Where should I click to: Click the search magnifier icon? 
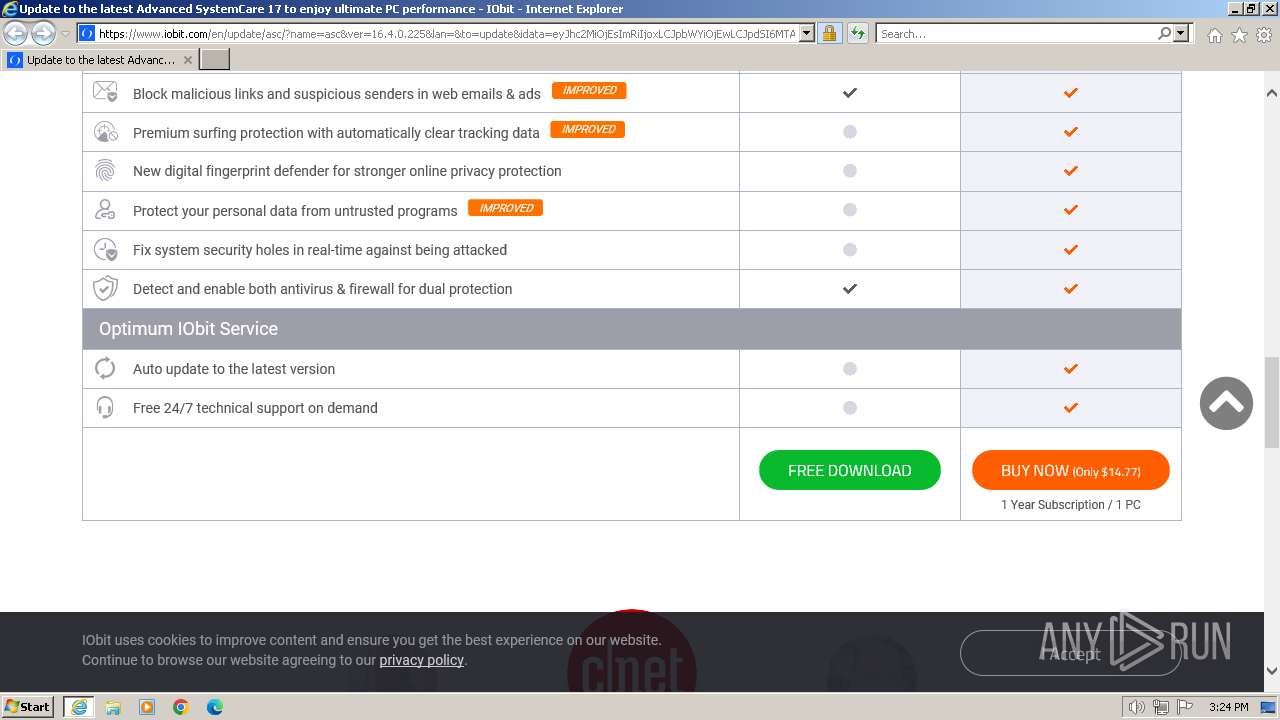(x=1164, y=33)
